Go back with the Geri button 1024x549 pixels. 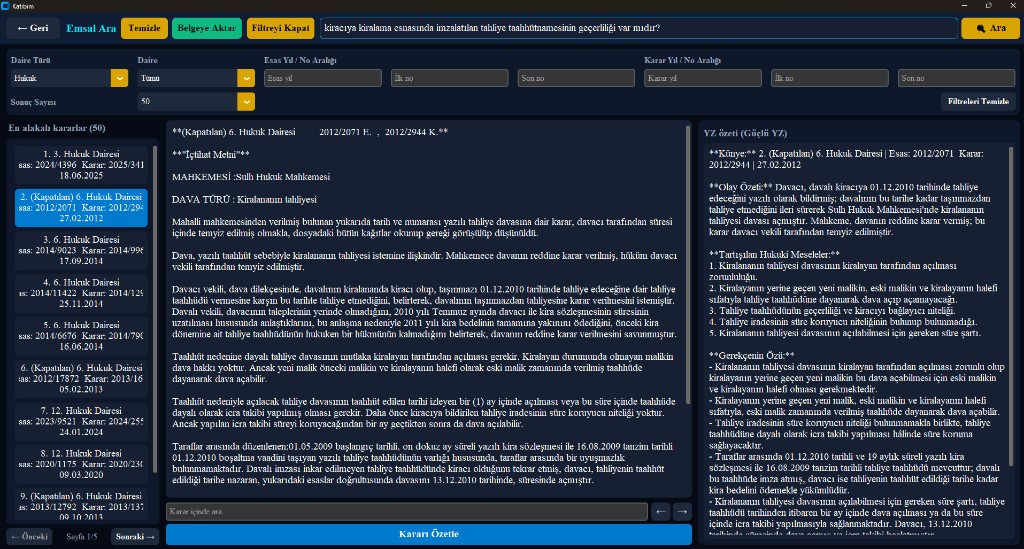pos(33,28)
